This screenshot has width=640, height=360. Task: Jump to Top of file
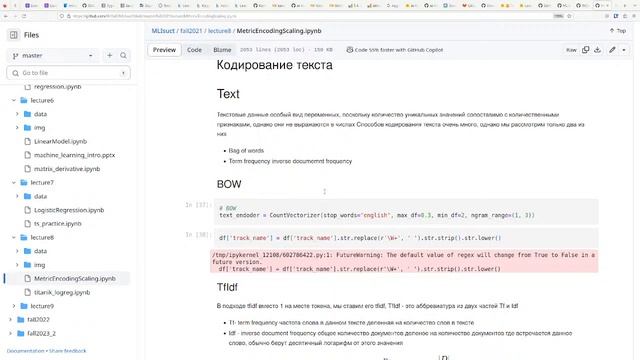(x=618, y=31)
